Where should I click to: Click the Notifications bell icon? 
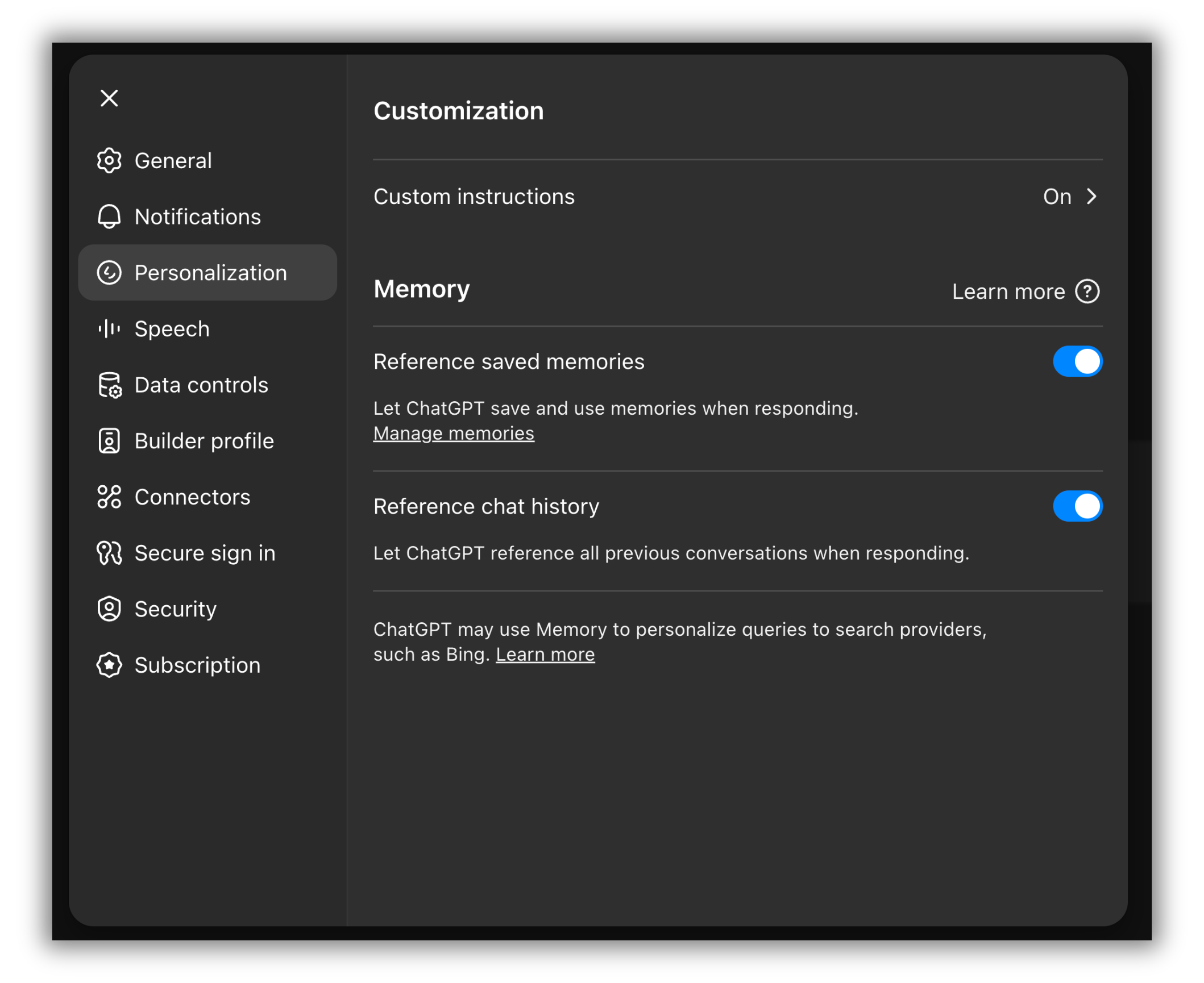[x=109, y=216]
